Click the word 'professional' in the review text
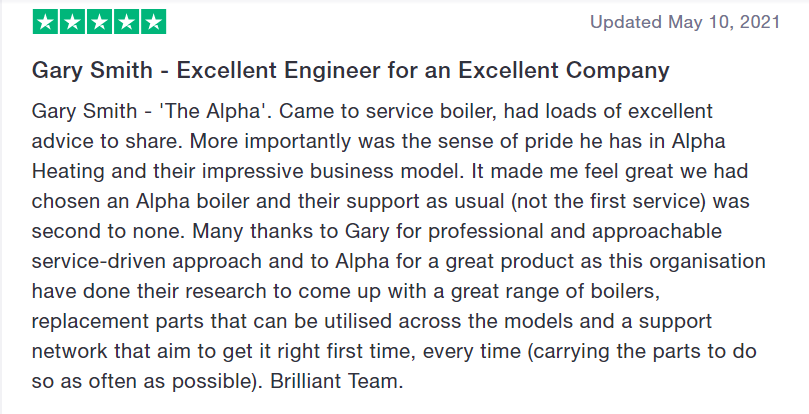This screenshot has height=414, width=809. coord(486,231)
